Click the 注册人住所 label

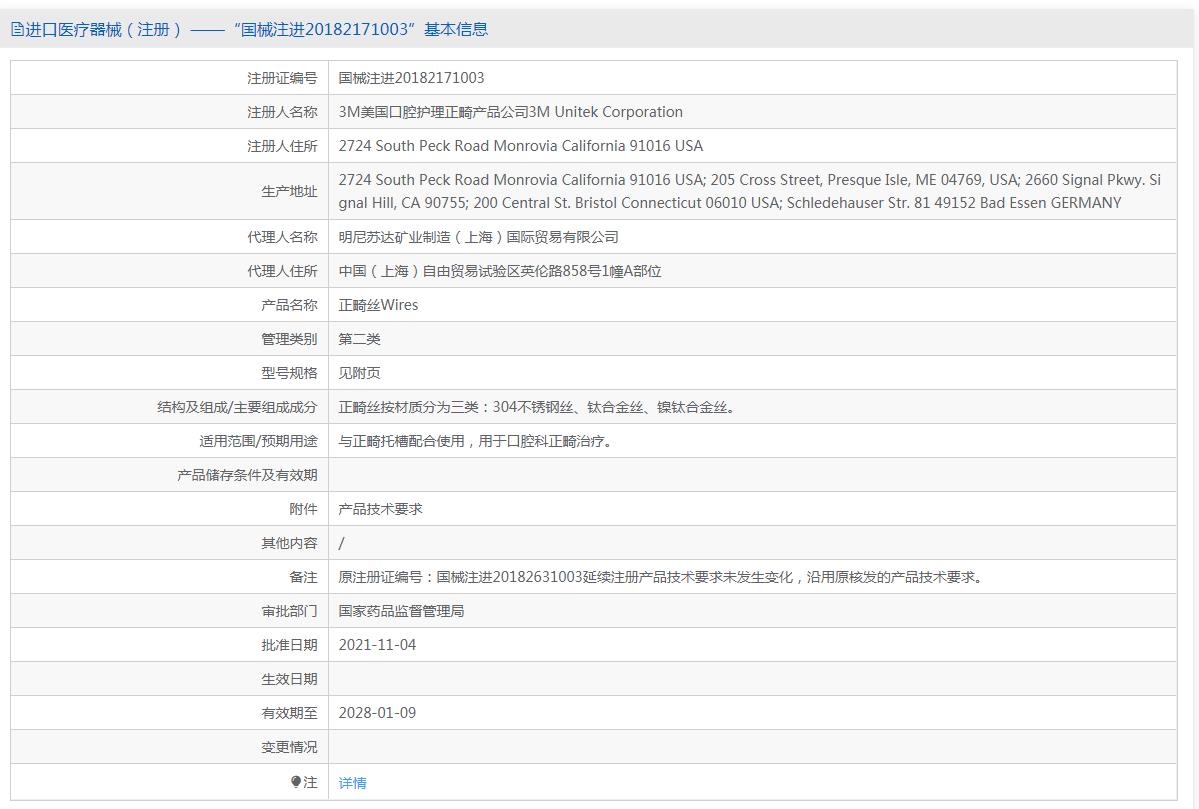(x=282, y=146)
